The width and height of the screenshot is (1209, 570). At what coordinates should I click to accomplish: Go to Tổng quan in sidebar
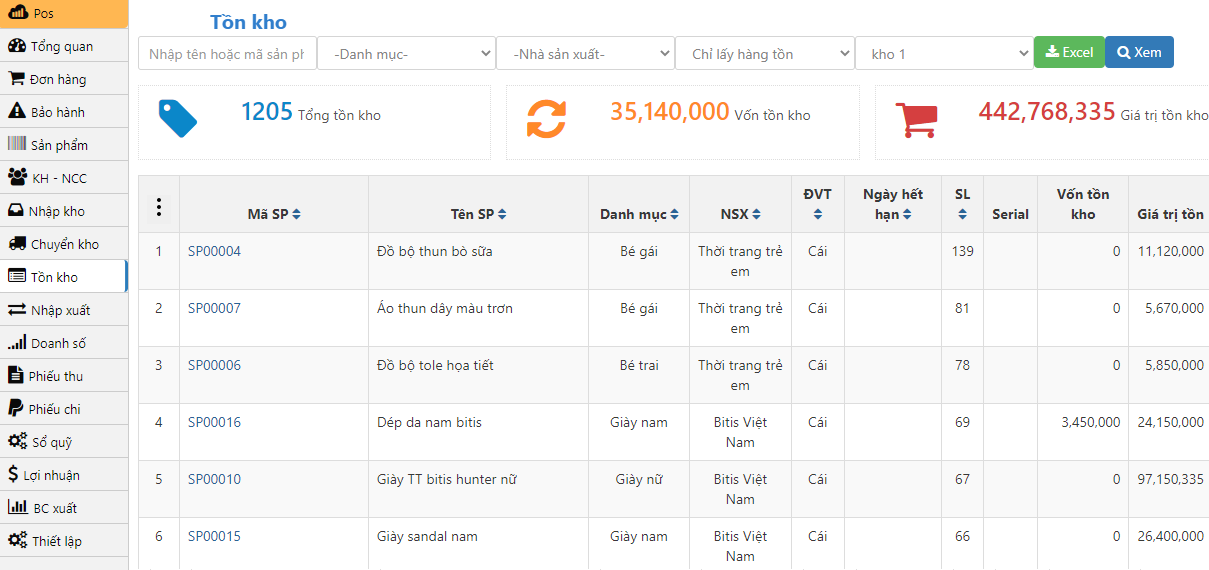[x=63, y=46]
